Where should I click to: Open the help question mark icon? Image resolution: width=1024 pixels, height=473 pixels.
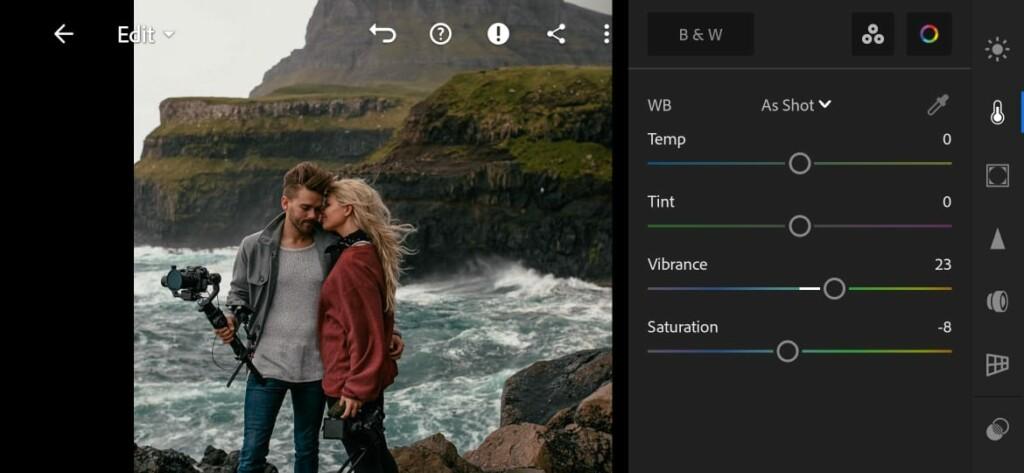[441, 34]
